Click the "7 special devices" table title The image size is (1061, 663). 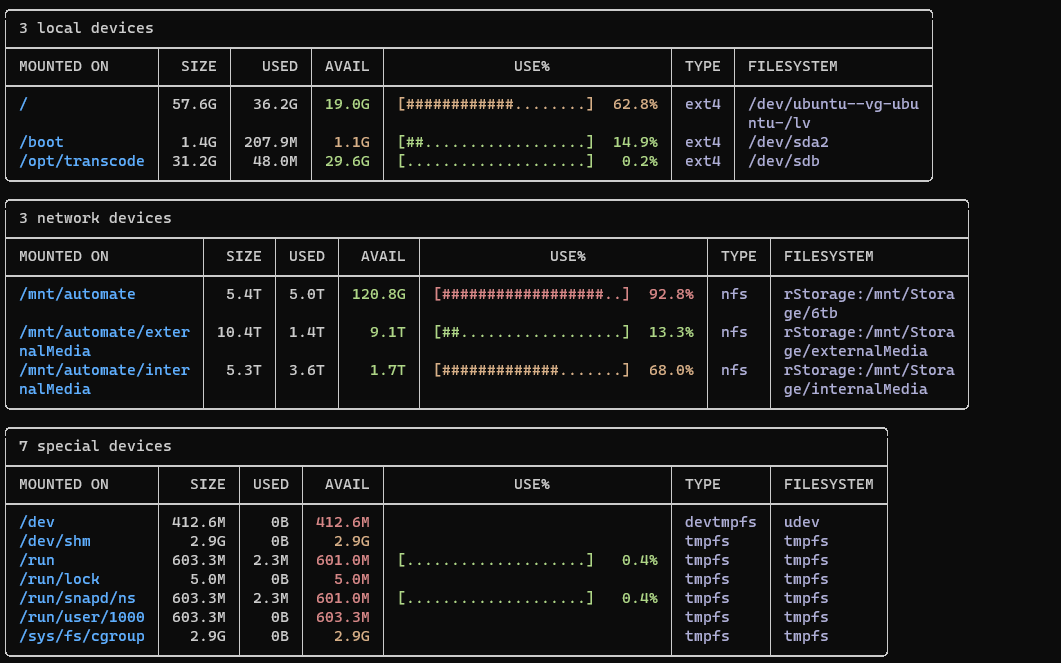tap(95, 446)
